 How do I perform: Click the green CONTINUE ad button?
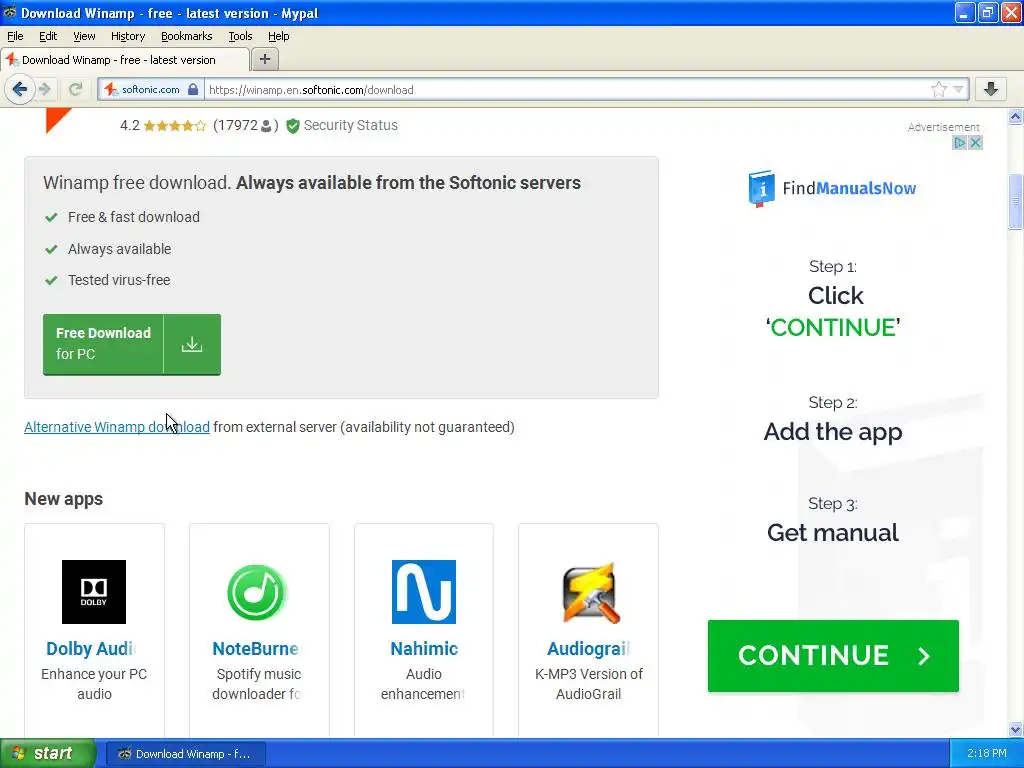click(x=833, y=656)
